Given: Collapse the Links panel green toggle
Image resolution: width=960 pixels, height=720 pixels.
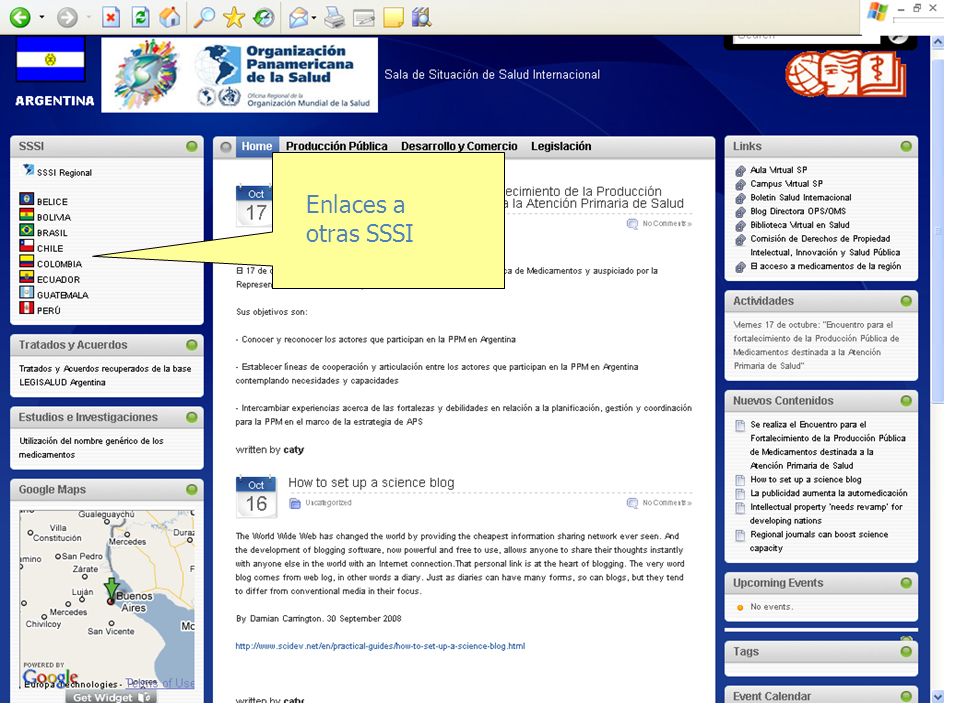Looking at the screenshot, I should pyautogui.click(x=906, y=146).
